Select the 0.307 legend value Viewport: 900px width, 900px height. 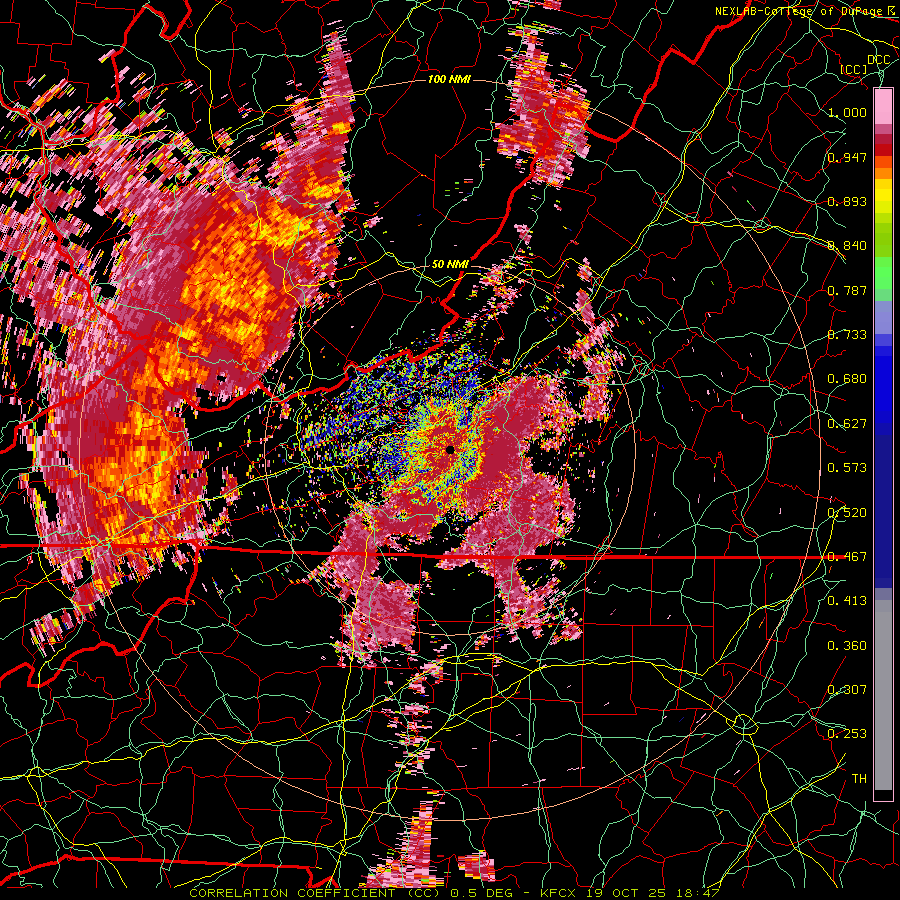pos(847,690)
